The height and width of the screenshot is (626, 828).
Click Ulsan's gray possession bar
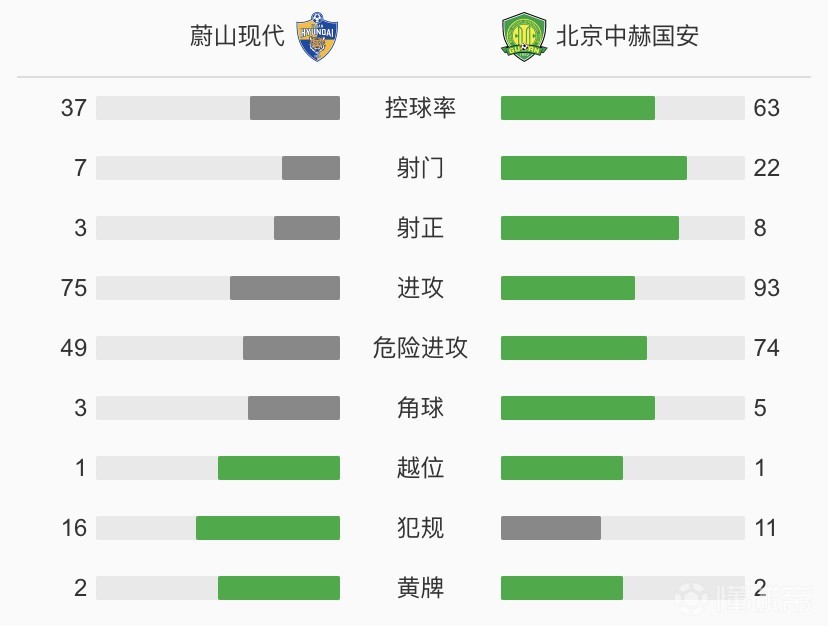295,108
